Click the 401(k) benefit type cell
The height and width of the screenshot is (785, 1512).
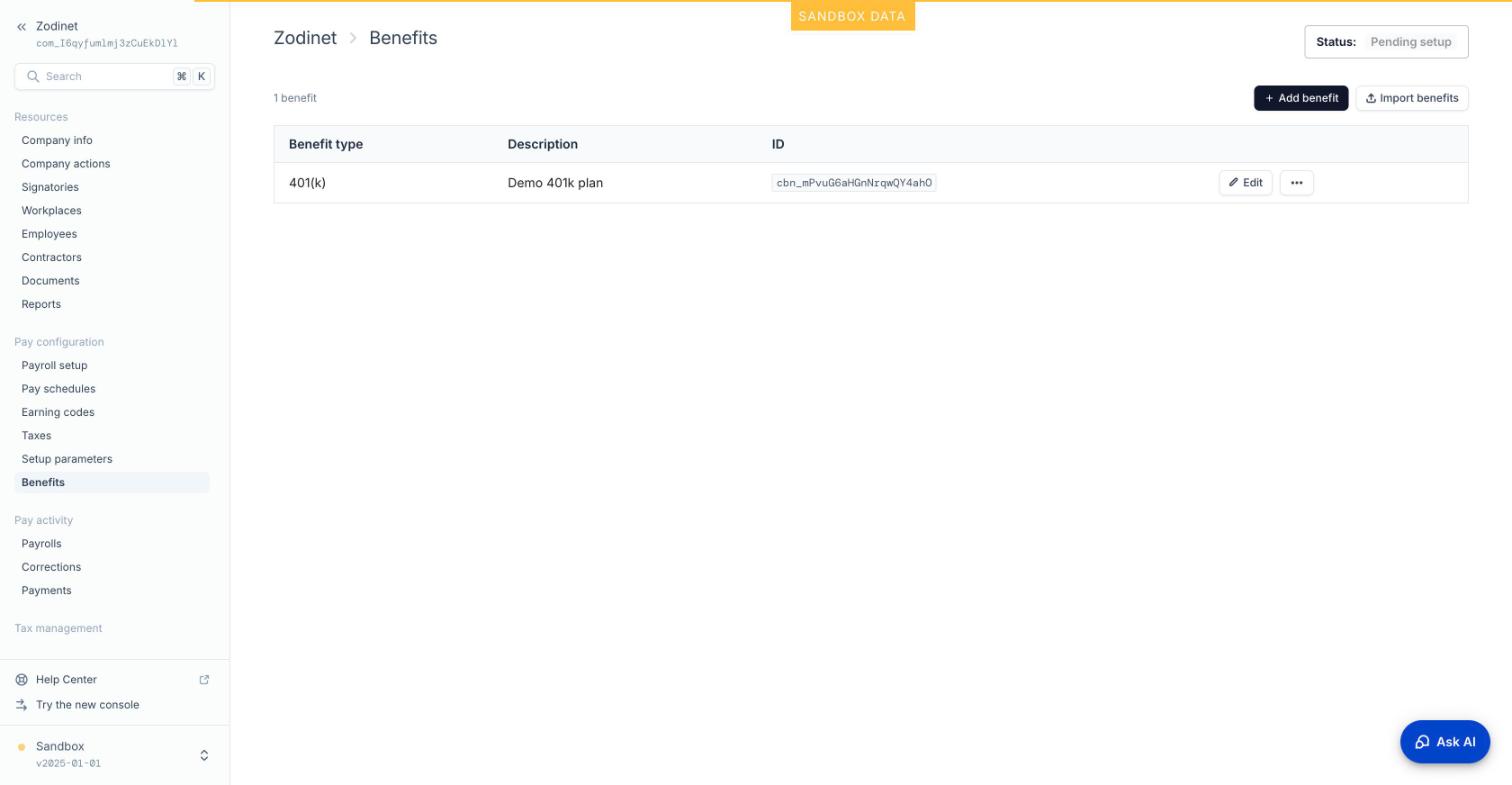click(307, 183)
